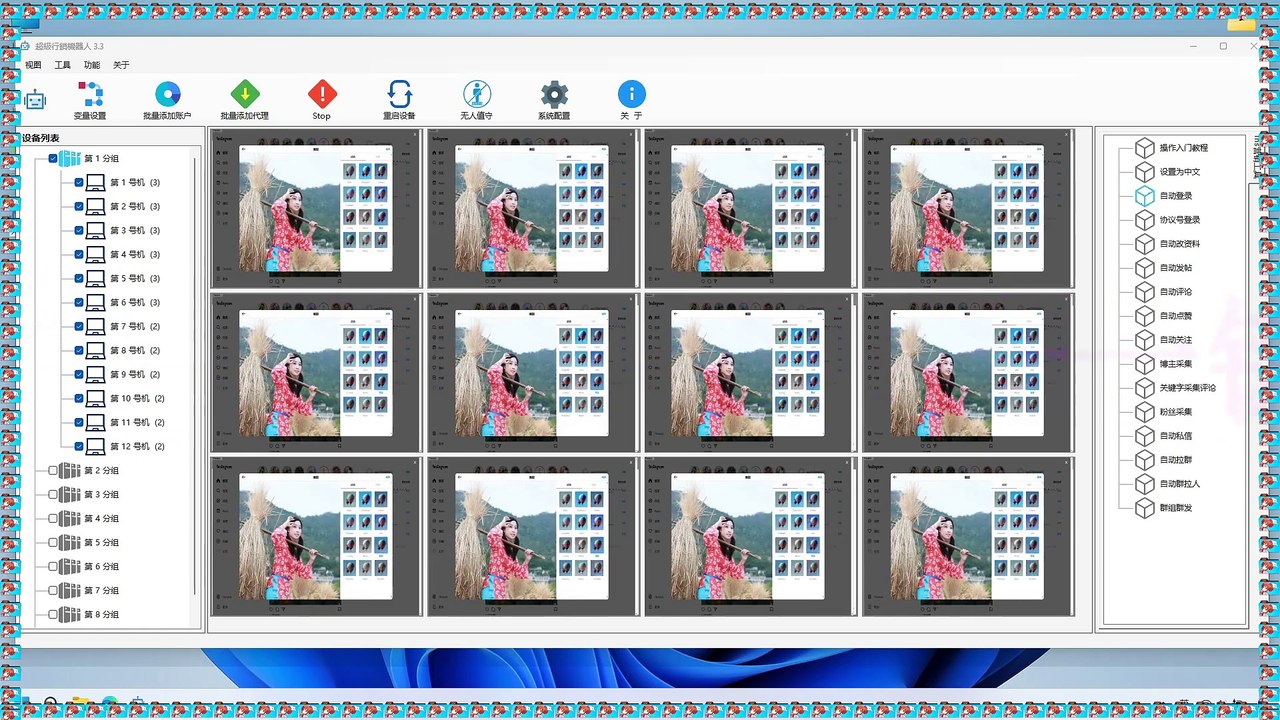Click group icon of 第 5 分组

click(x=70, y=543)
